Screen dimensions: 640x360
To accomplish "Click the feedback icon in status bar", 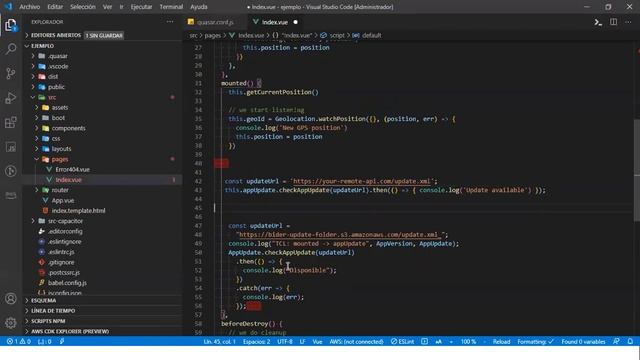I will coord(616,342).
